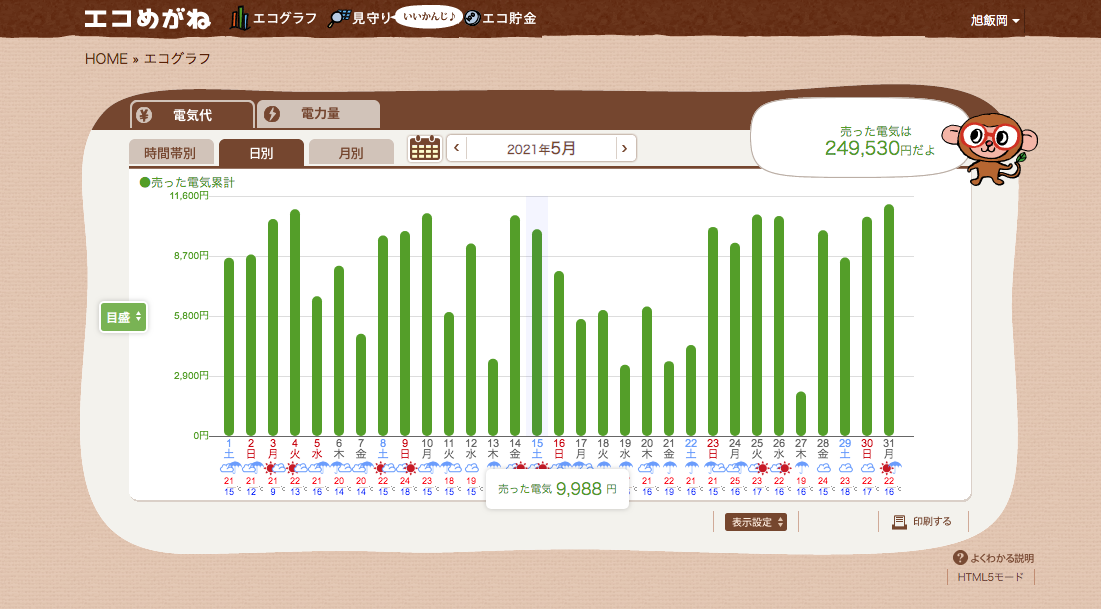
Task: Click the エコめがね logo
Action: [x=147, y=19]
